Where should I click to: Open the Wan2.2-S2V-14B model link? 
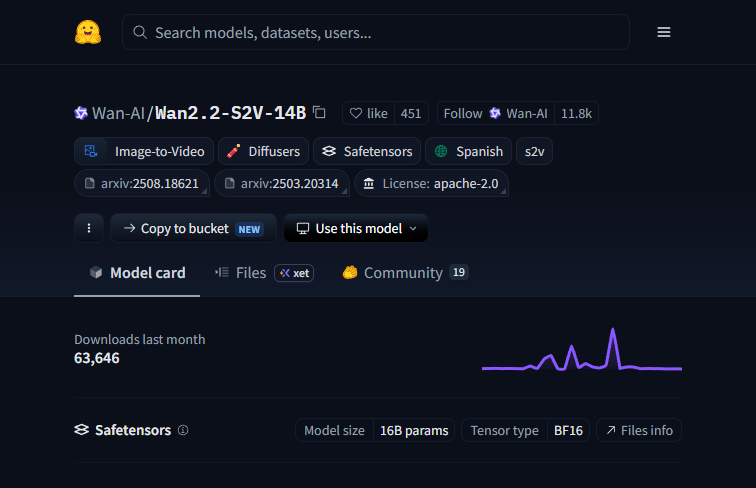[x=230, y=113]
